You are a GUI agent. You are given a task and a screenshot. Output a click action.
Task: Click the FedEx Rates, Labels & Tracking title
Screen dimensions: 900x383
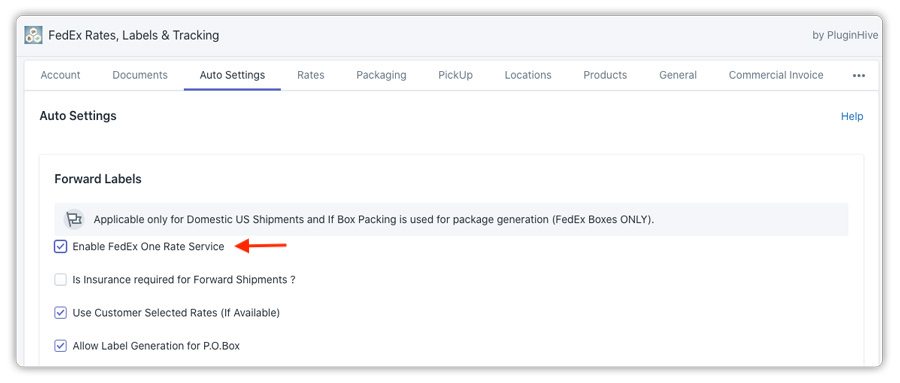134,35
